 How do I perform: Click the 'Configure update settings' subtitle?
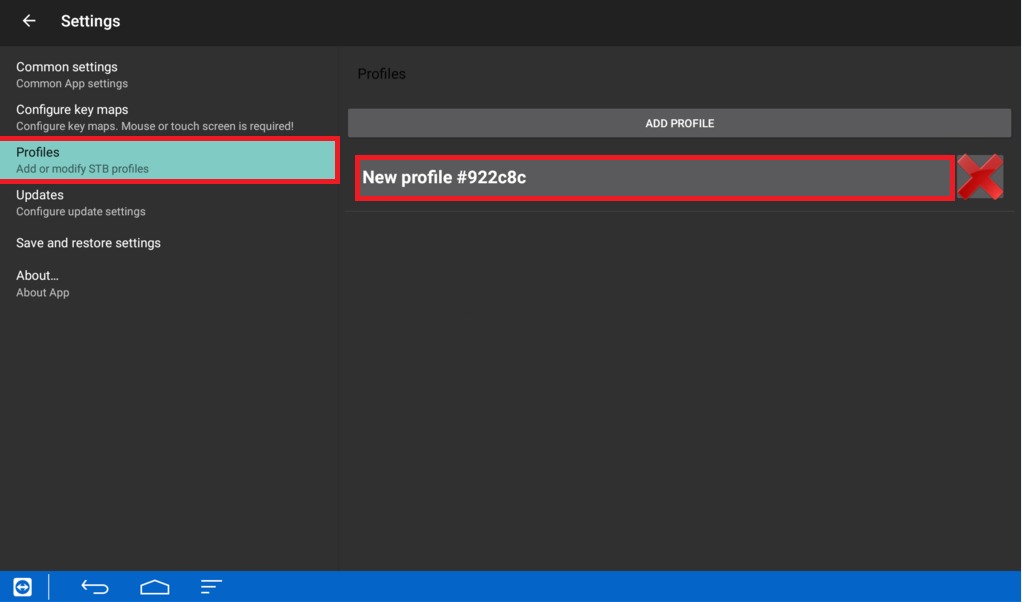point(78,211)
